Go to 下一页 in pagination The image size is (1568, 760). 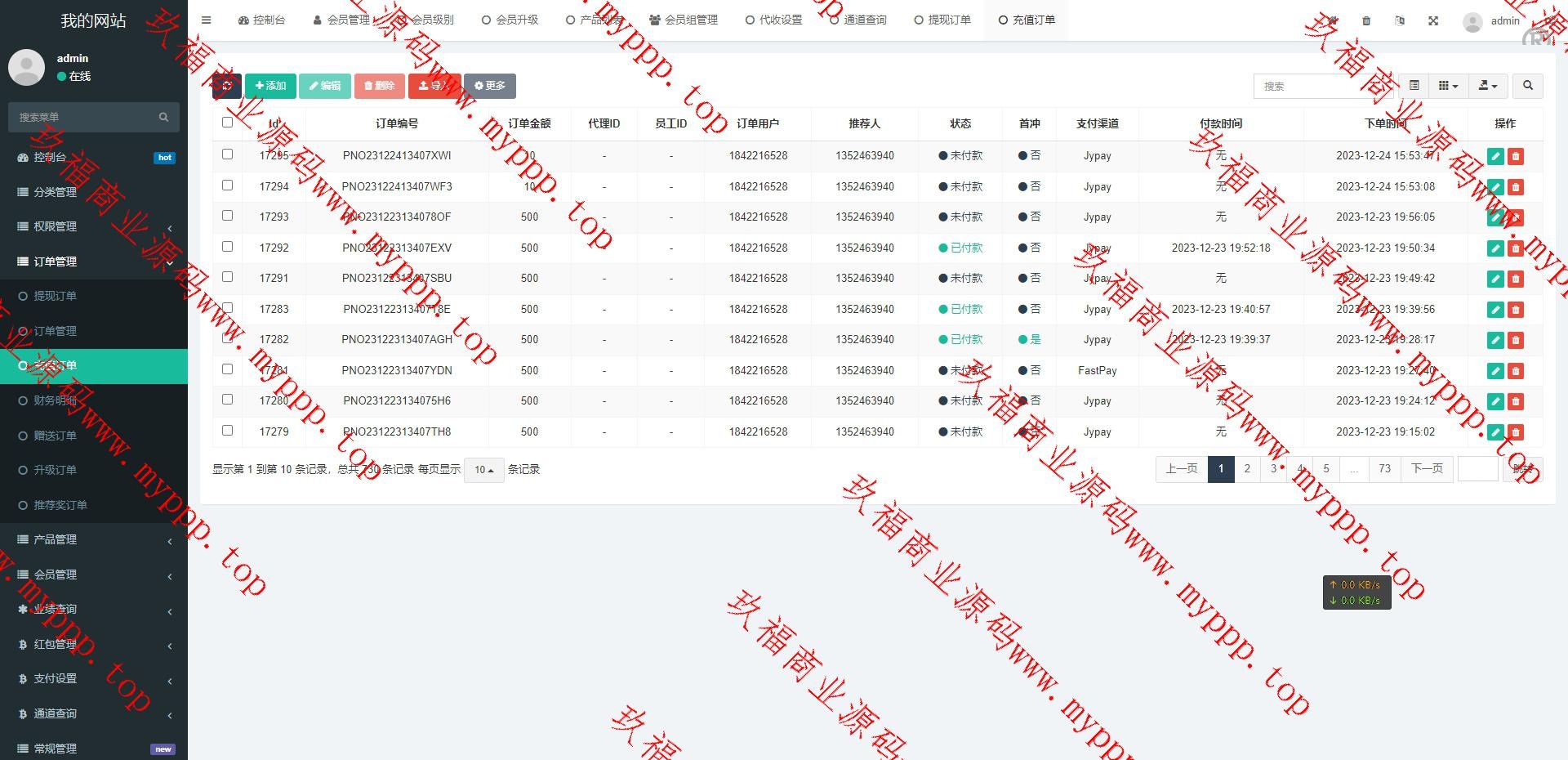(x=1426, y=469)
